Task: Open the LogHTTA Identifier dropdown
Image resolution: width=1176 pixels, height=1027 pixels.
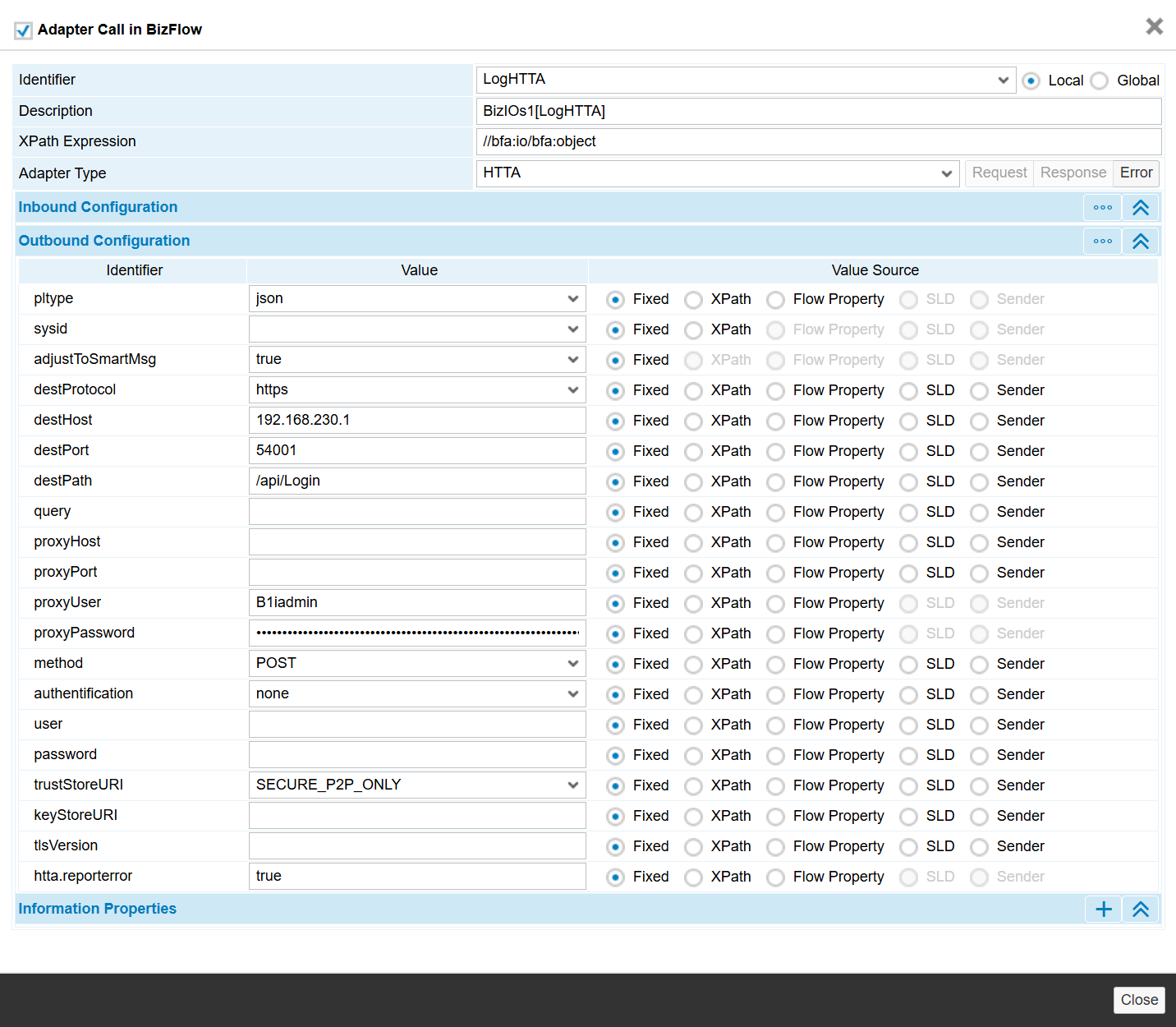Action: tap(746, 80)
